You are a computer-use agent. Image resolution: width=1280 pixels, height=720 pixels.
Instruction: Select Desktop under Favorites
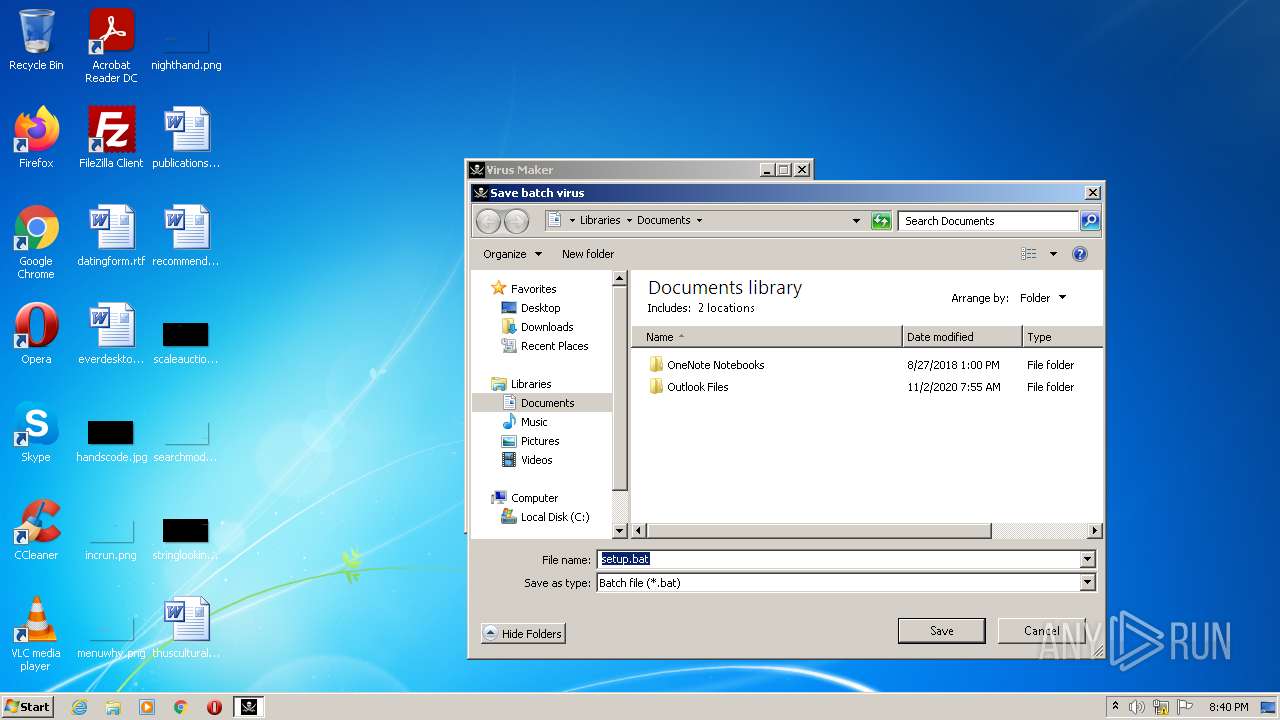pos(540,308)
